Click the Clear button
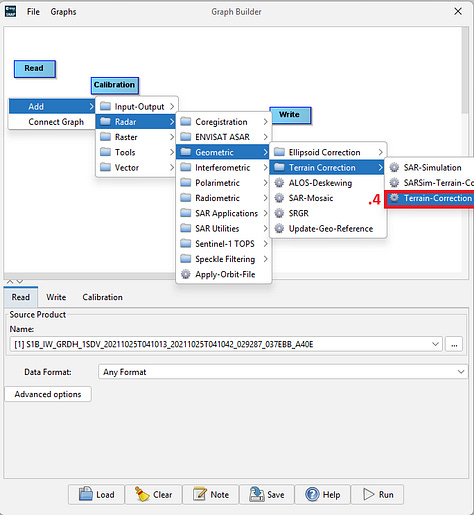474x515 pixels. pyautogui.click(x=154, y=495)
